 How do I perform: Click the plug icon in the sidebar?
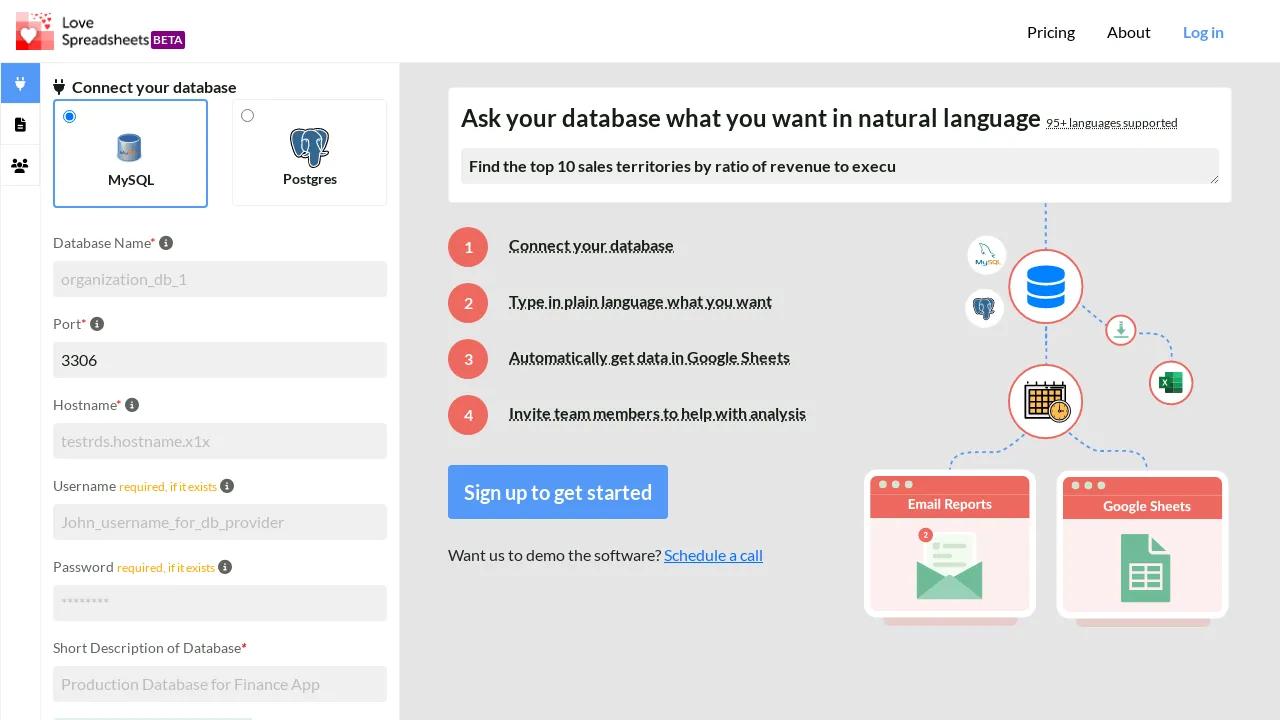(20, 84)
